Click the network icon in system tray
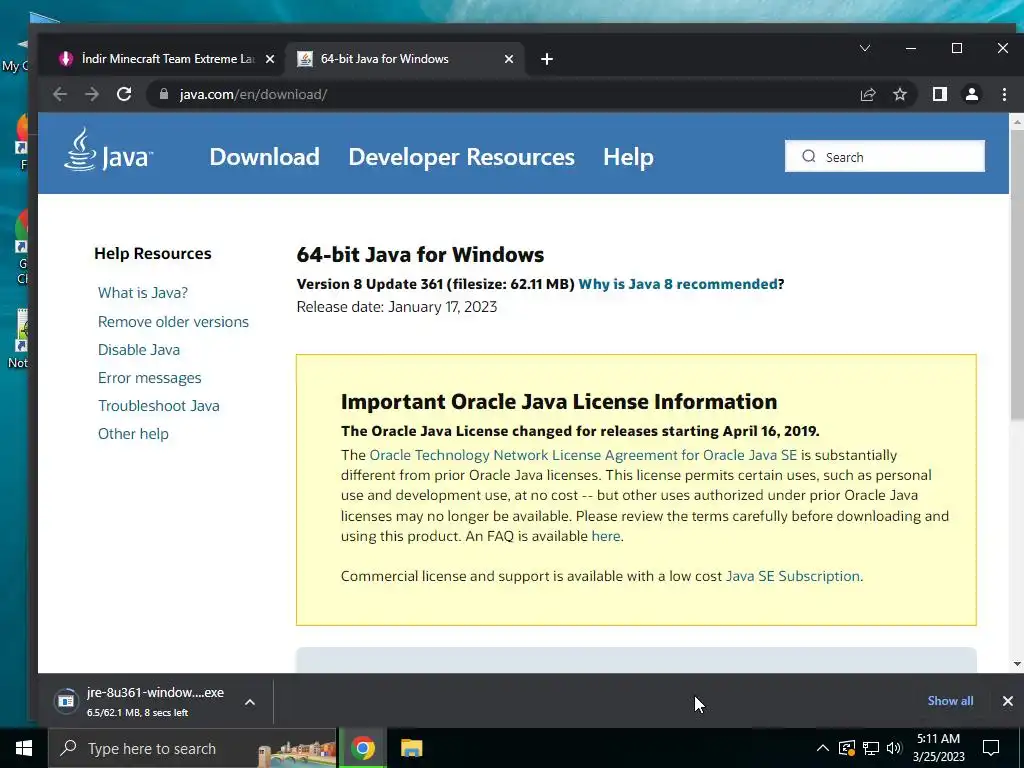Viewport: 1024px width, 768px height. (x=871, y=748)
